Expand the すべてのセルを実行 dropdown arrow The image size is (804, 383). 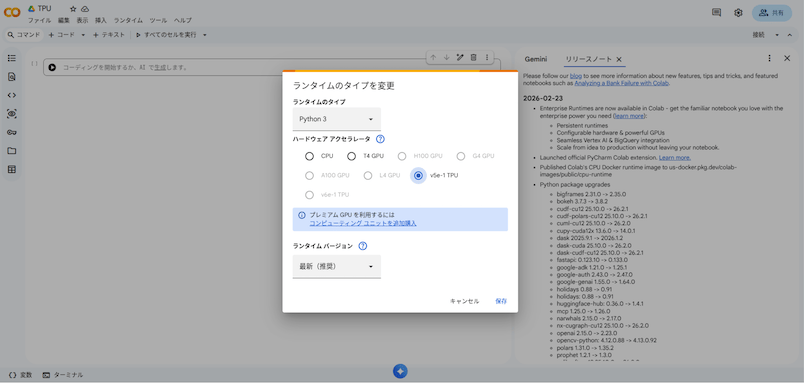pyautogui.click(x=205, y=35)
